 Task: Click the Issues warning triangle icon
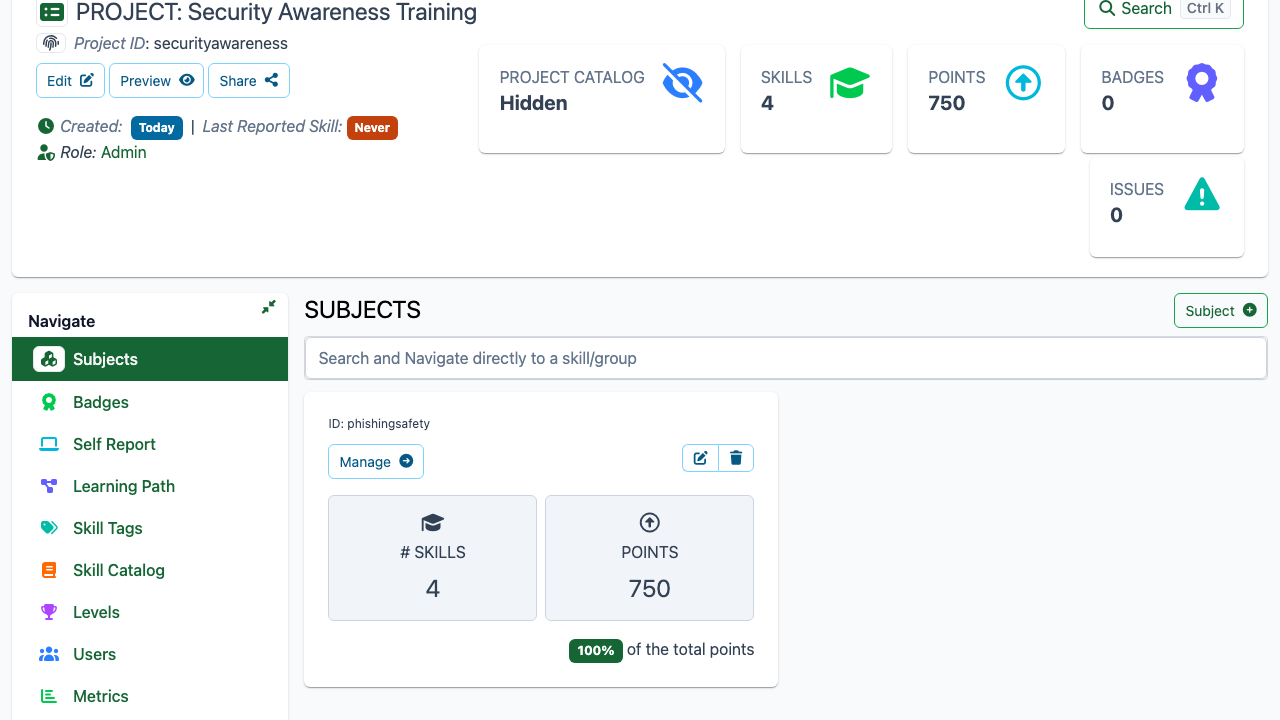pyautogui.click(x=1202, y=194)
